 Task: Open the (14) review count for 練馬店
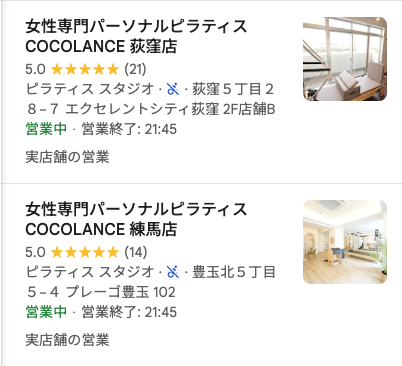(136, 252)
